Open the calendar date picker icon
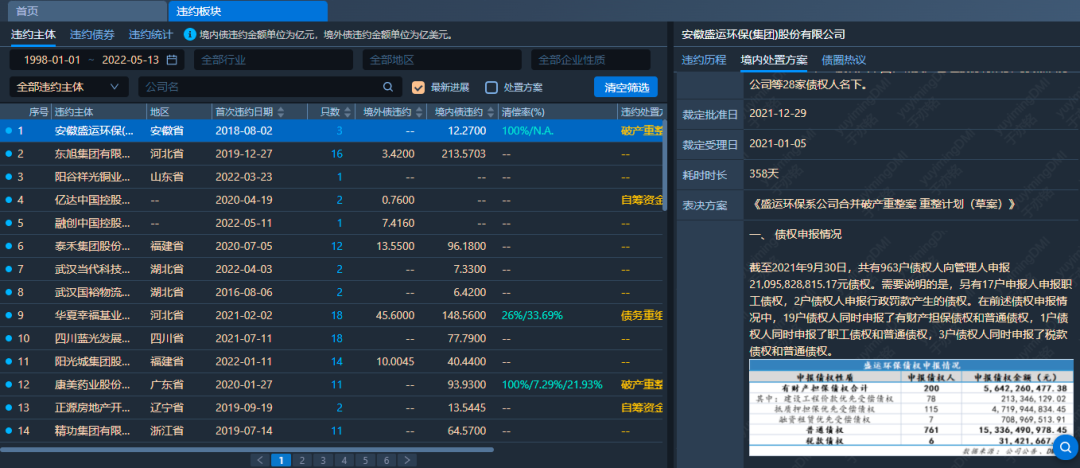Image resolution: width=1080 pixels, height=468 pixels. coord(172,60)
